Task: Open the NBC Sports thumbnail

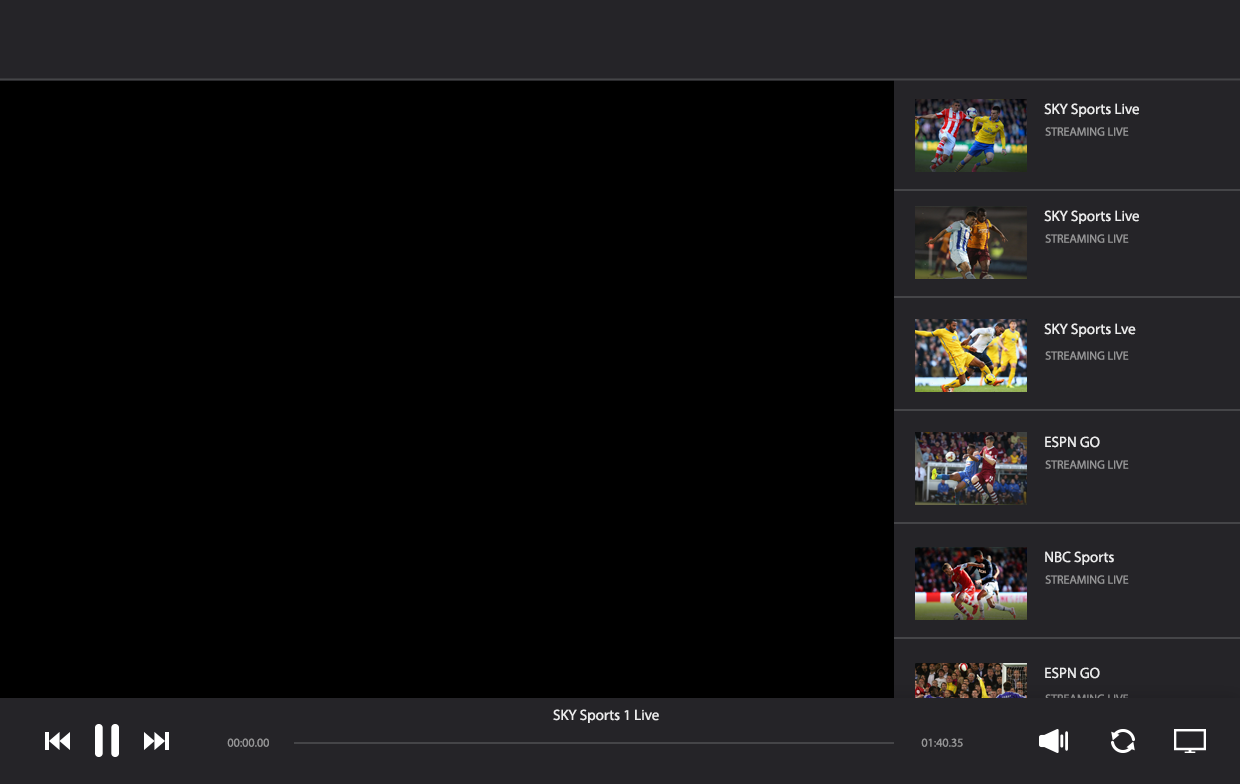Action: 971,583
